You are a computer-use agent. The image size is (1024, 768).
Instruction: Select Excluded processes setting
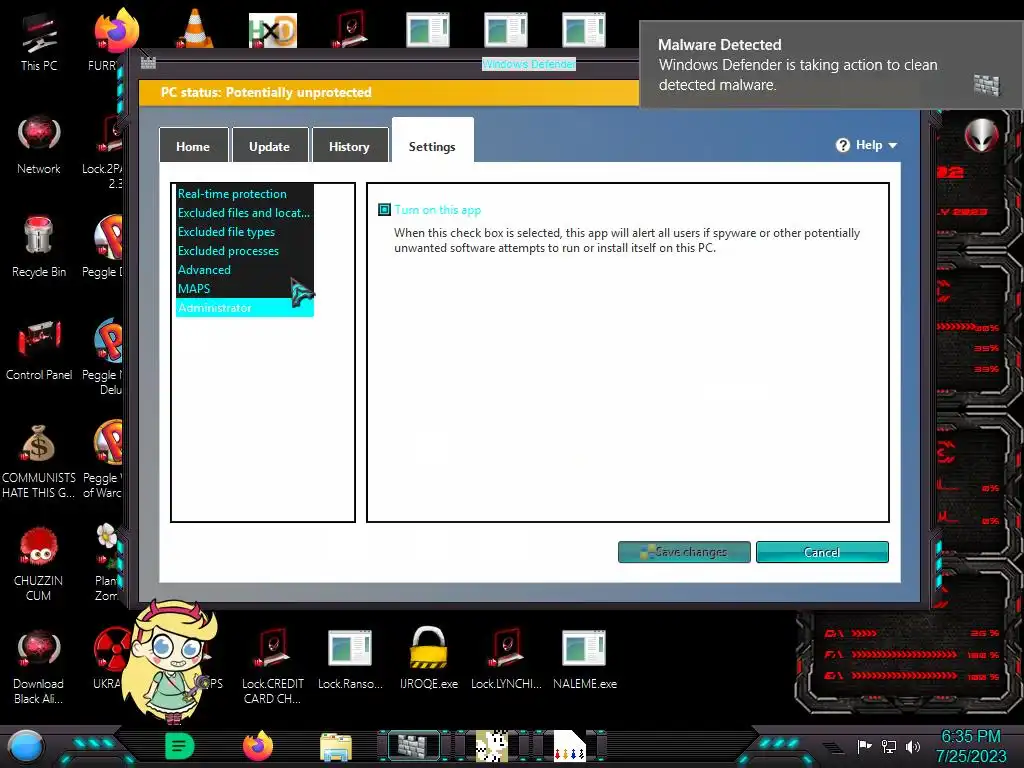[x=245, y=251]
